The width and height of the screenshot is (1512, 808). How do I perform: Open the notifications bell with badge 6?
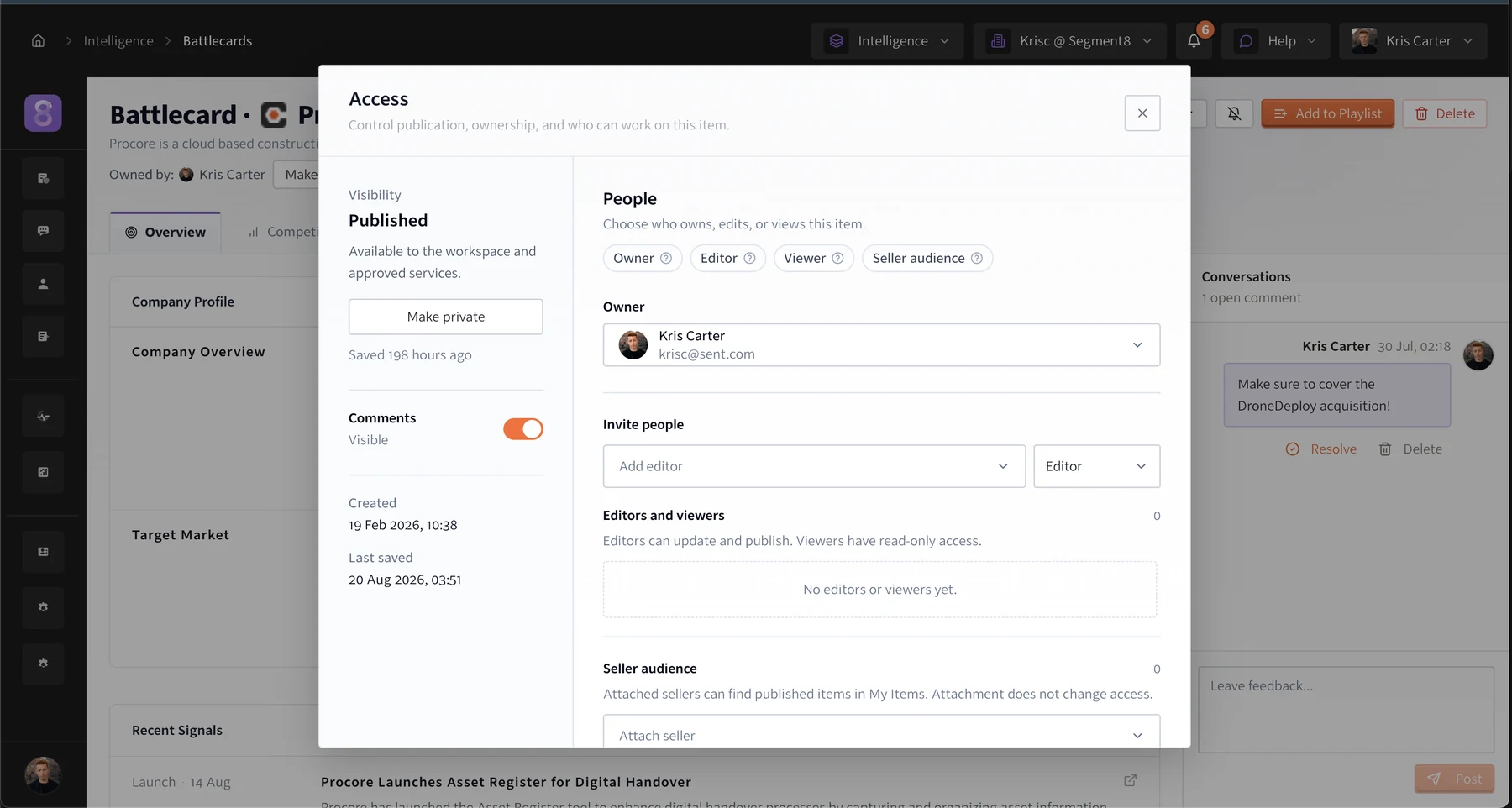coord(1194,40)
